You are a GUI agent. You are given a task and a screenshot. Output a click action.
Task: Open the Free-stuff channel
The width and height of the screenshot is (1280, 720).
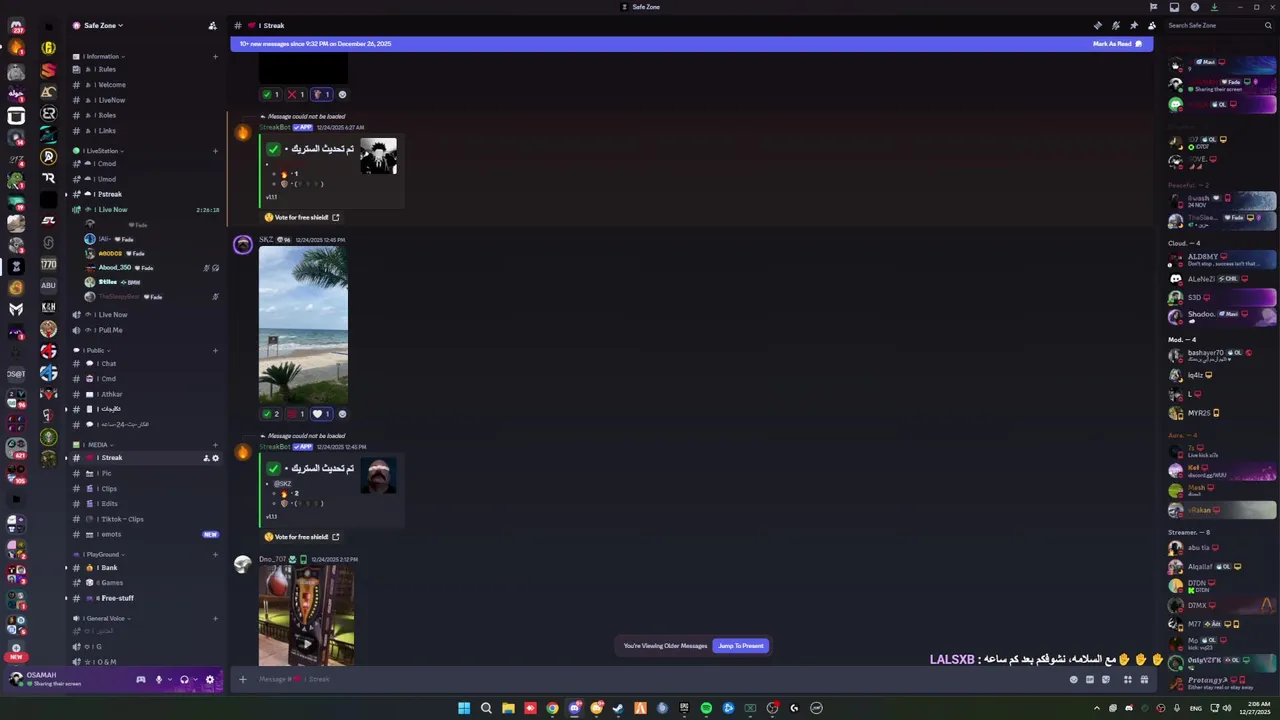coord(145,598)
